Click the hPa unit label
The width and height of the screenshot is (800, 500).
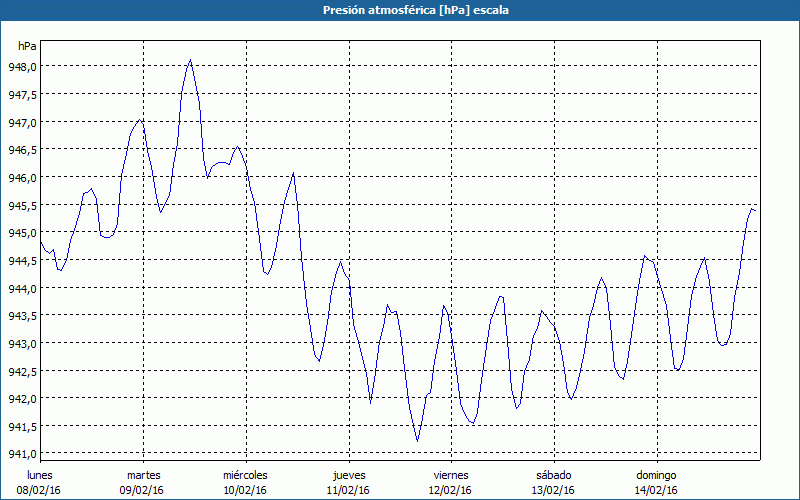[x=27, y=46]
